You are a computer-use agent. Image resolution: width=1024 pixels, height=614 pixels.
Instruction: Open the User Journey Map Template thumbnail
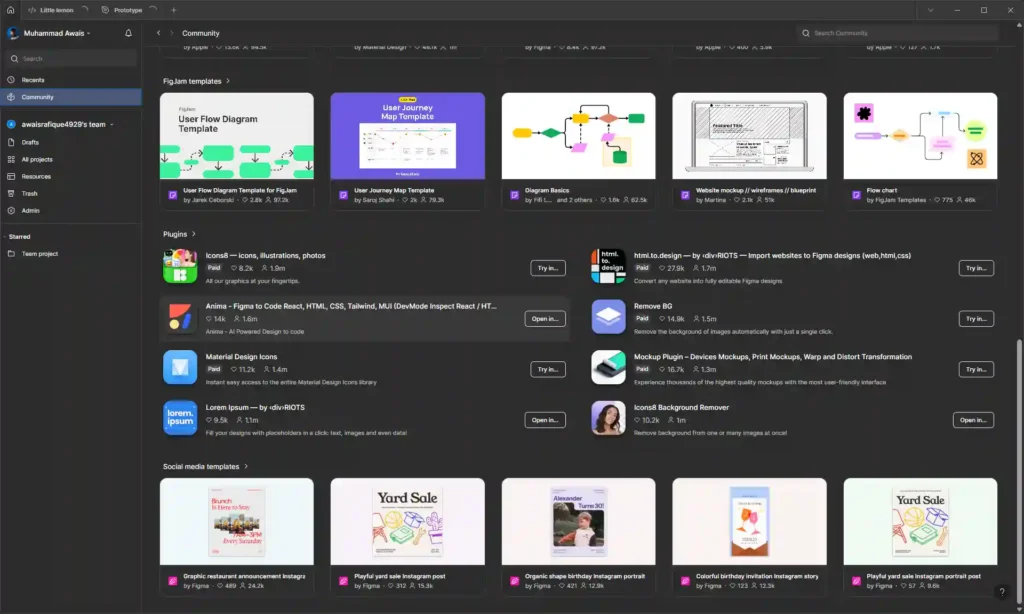407,135
